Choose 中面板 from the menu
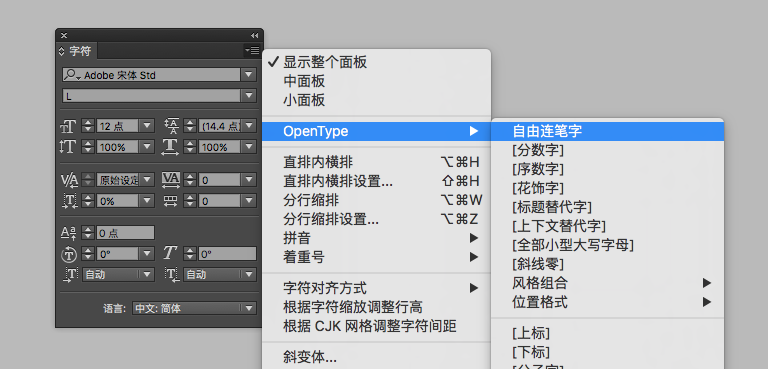The height and width of the screenshot is (369, 768). [376, 81]
